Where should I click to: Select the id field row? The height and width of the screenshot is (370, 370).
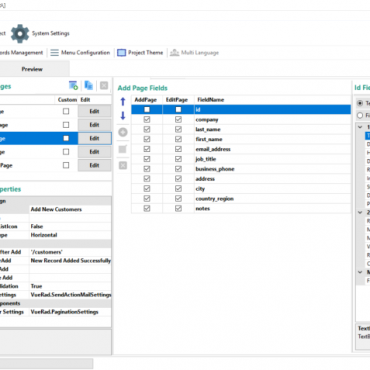(x=241, y=110)
